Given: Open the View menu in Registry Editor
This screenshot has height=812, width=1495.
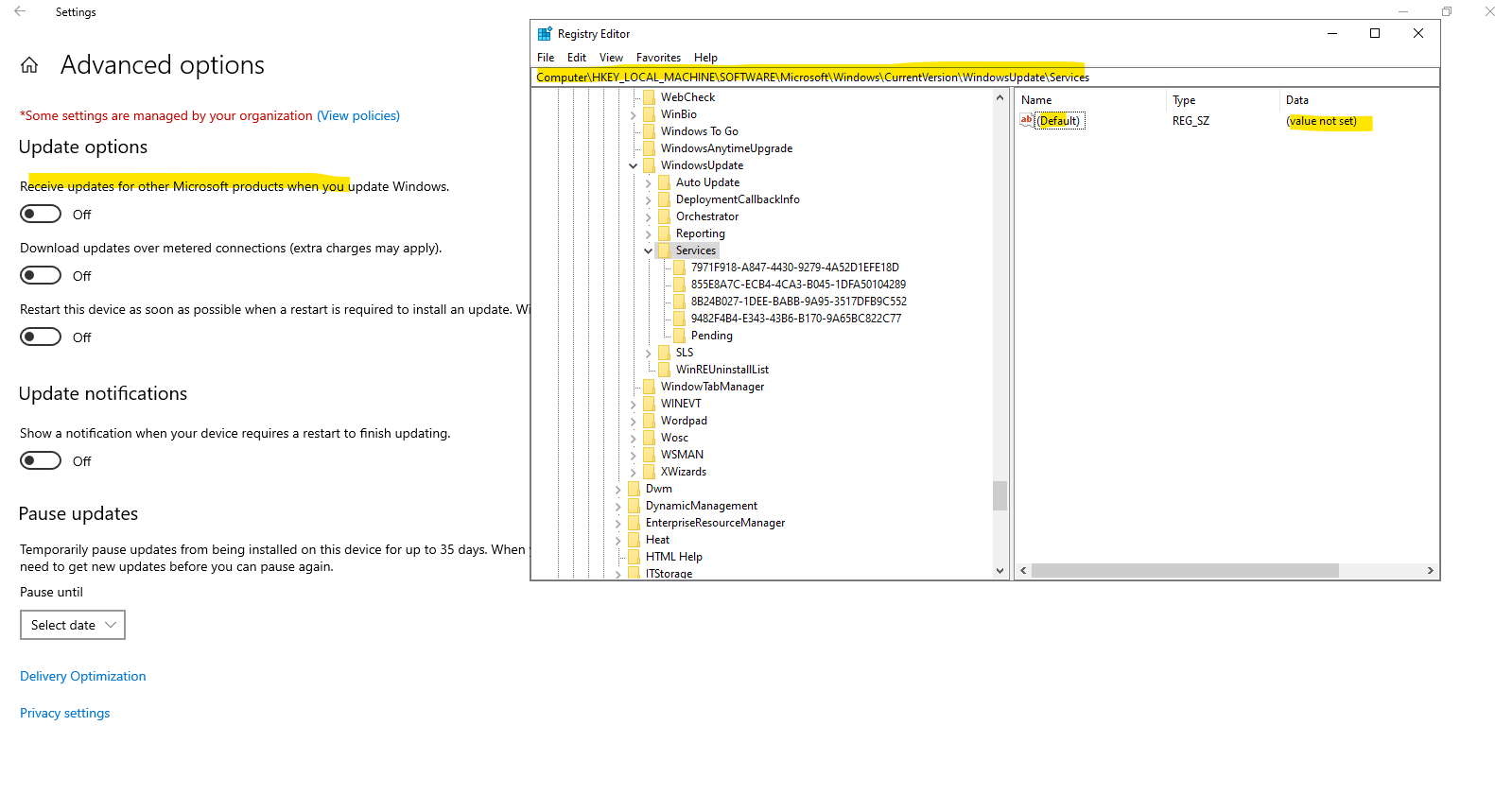Looking at the screenshot, I should tap(611, 58).
